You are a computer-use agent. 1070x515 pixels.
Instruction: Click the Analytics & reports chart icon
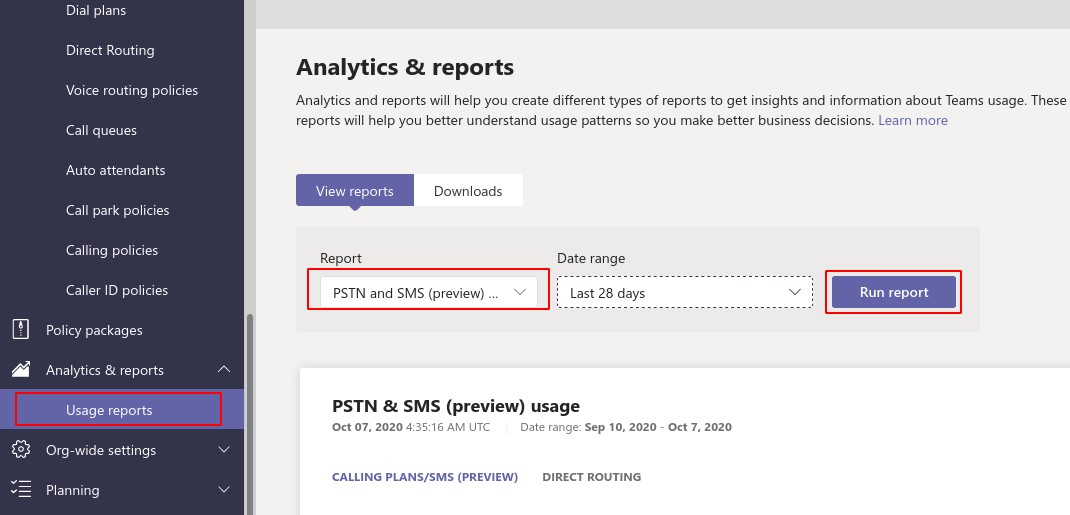click(21, 370)
